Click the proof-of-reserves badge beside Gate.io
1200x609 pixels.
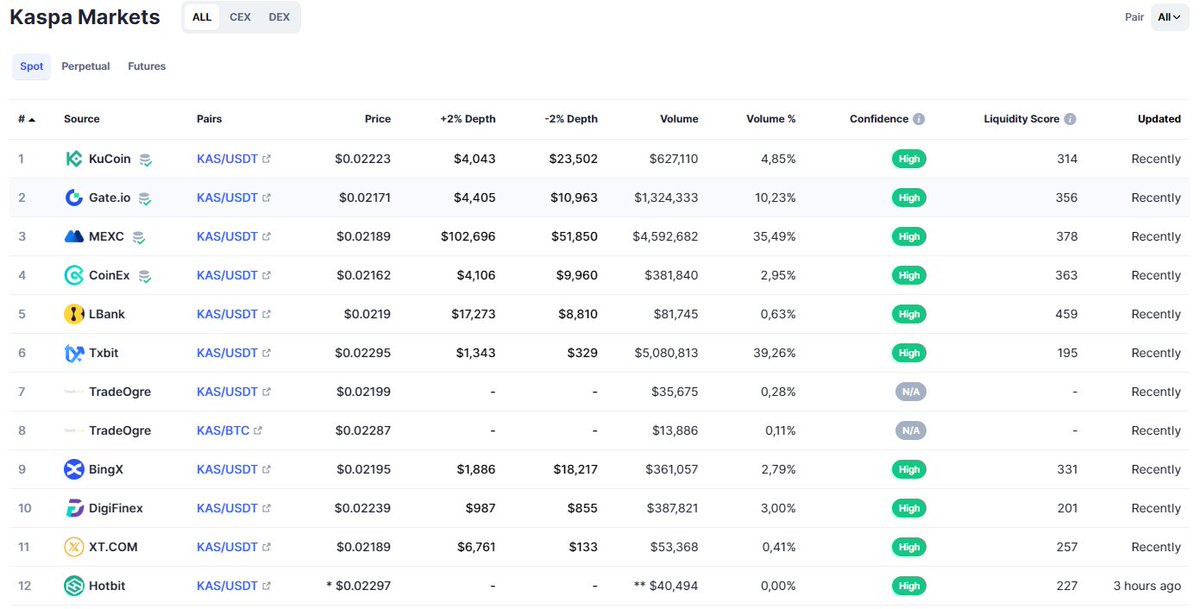coord(145,199)
